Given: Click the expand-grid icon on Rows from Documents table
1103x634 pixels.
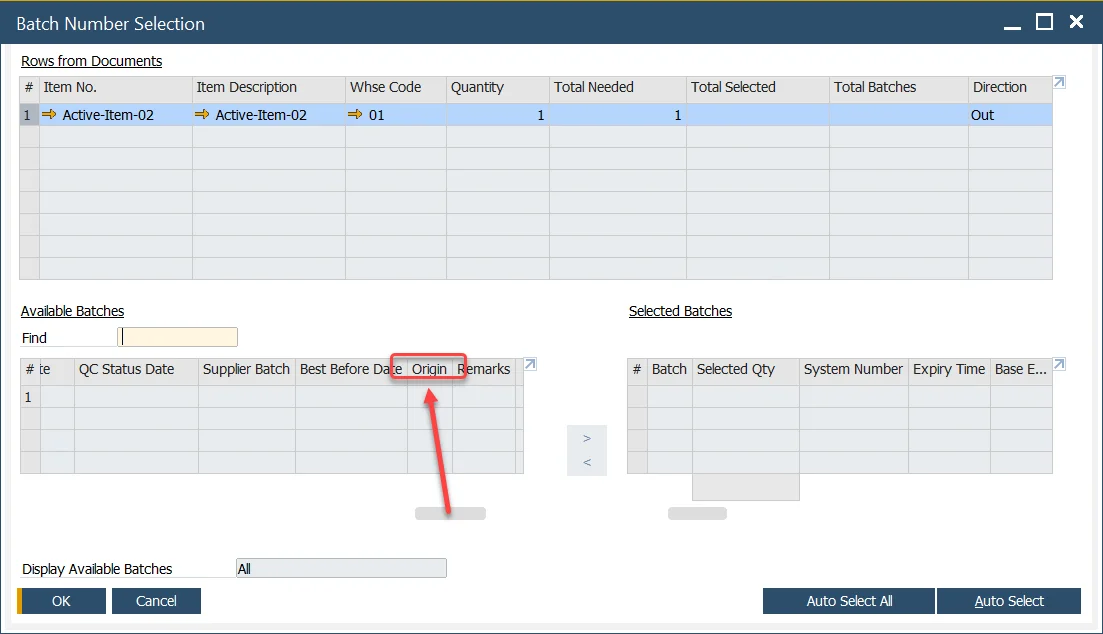Looking at the screenshot, I should 1060,82.
